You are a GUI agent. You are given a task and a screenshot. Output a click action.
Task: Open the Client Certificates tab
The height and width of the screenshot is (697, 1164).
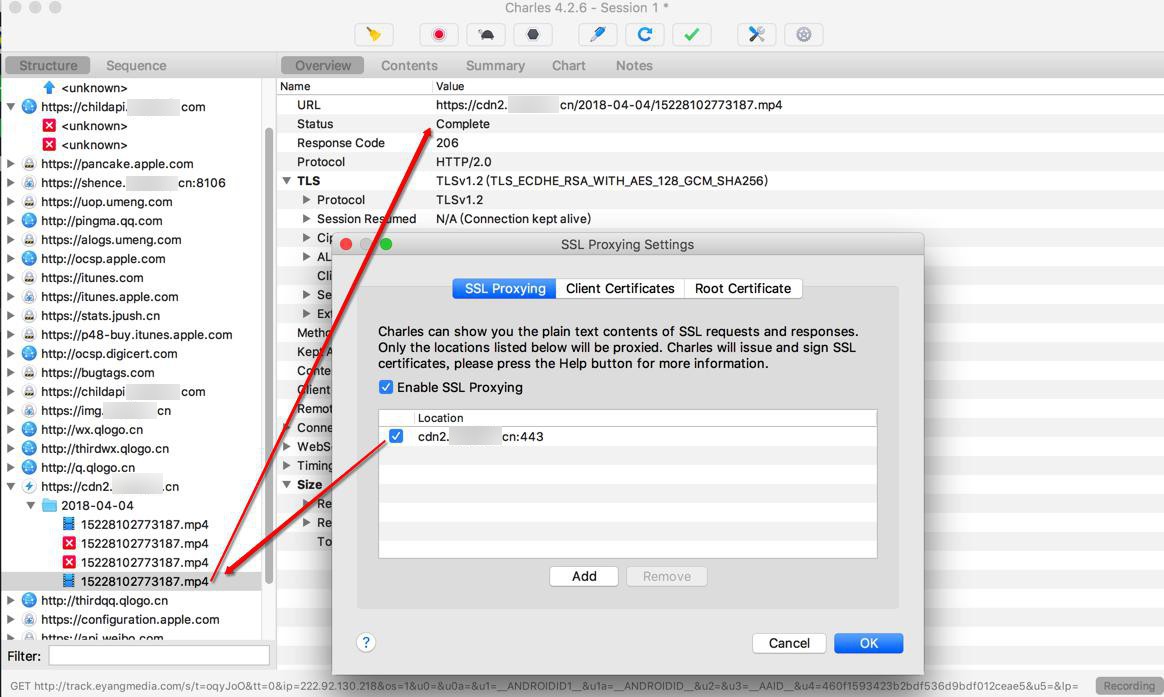(x=620, y=289)
